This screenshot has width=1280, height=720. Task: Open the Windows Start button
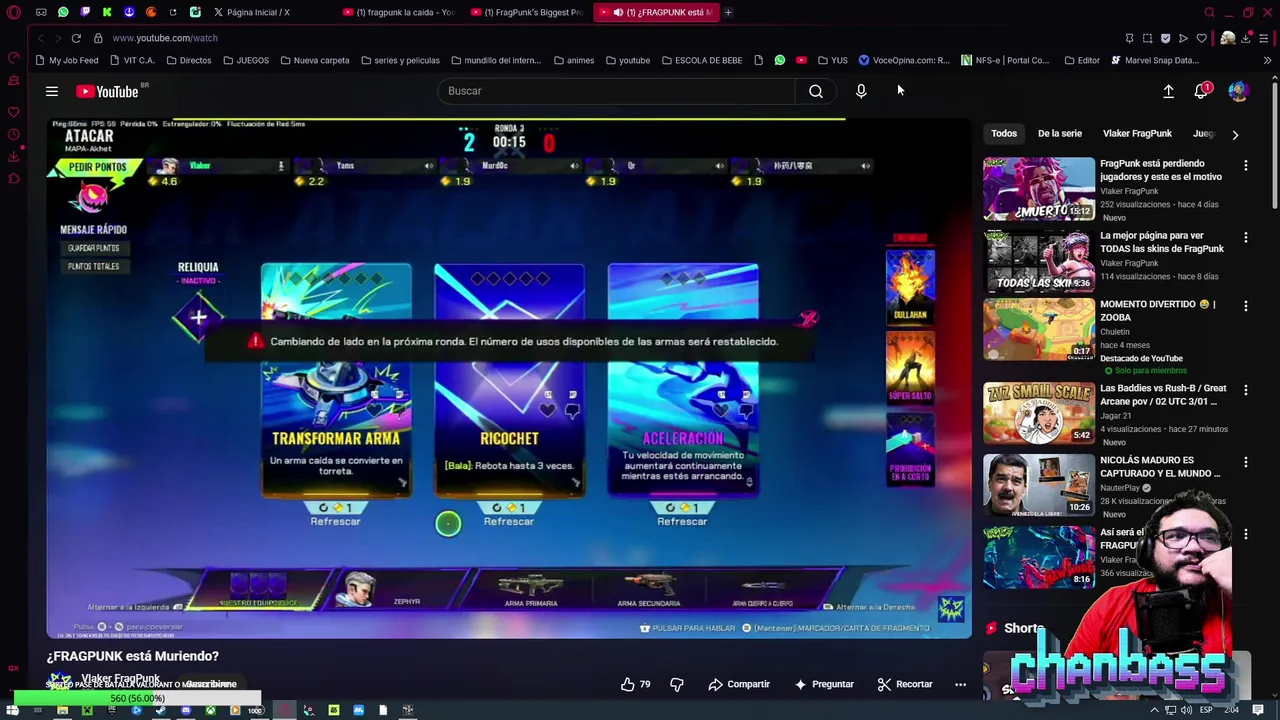pyautogui.click(x=14, y=710)
